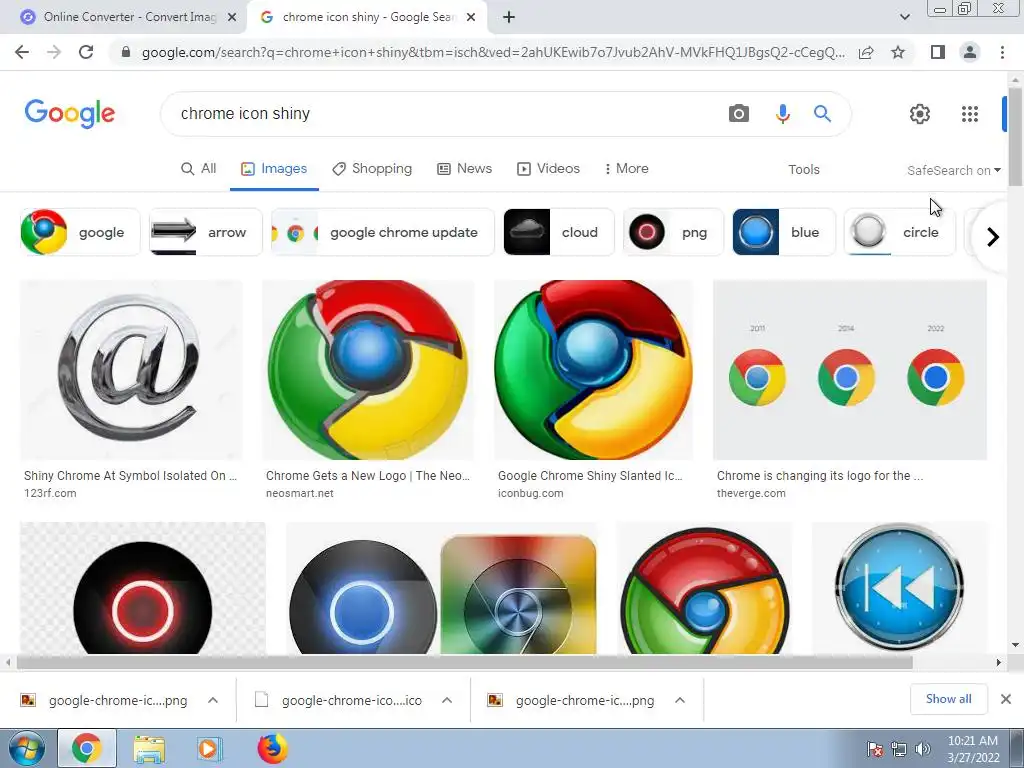Image resolution: width=1024 pixels, height=768 pixels.
Task: Open the Chrome profile avatar
Action: (x=970, y=52)
